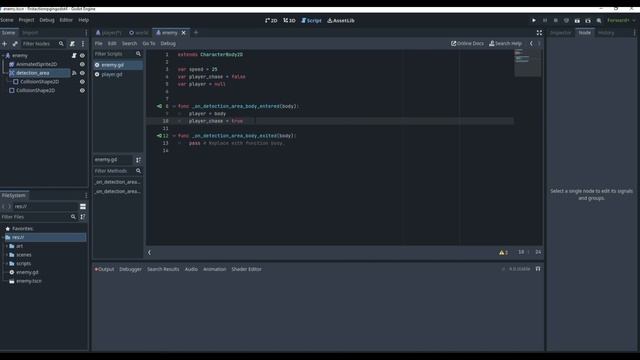The width and height of the screenshot is (640, 360).
Task: Open the script icon on enemy node
Action: [x=74, y=56]
